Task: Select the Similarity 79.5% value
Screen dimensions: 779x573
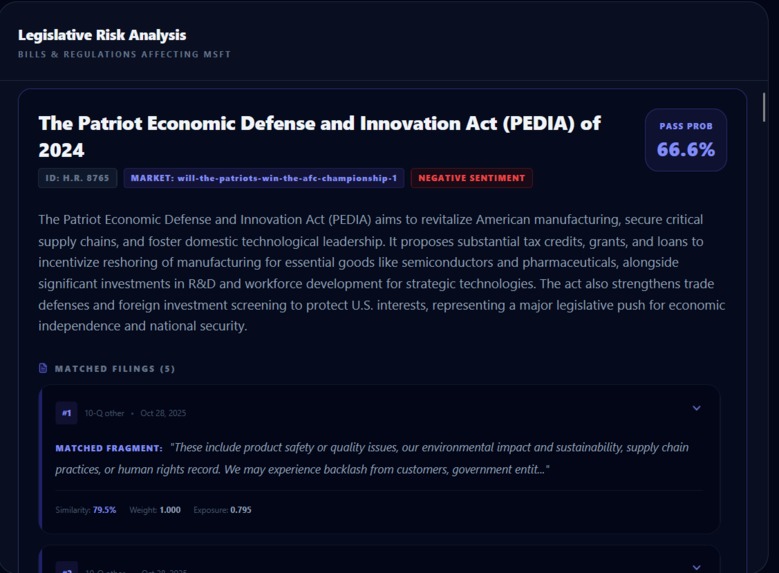Action: [104, 510]
